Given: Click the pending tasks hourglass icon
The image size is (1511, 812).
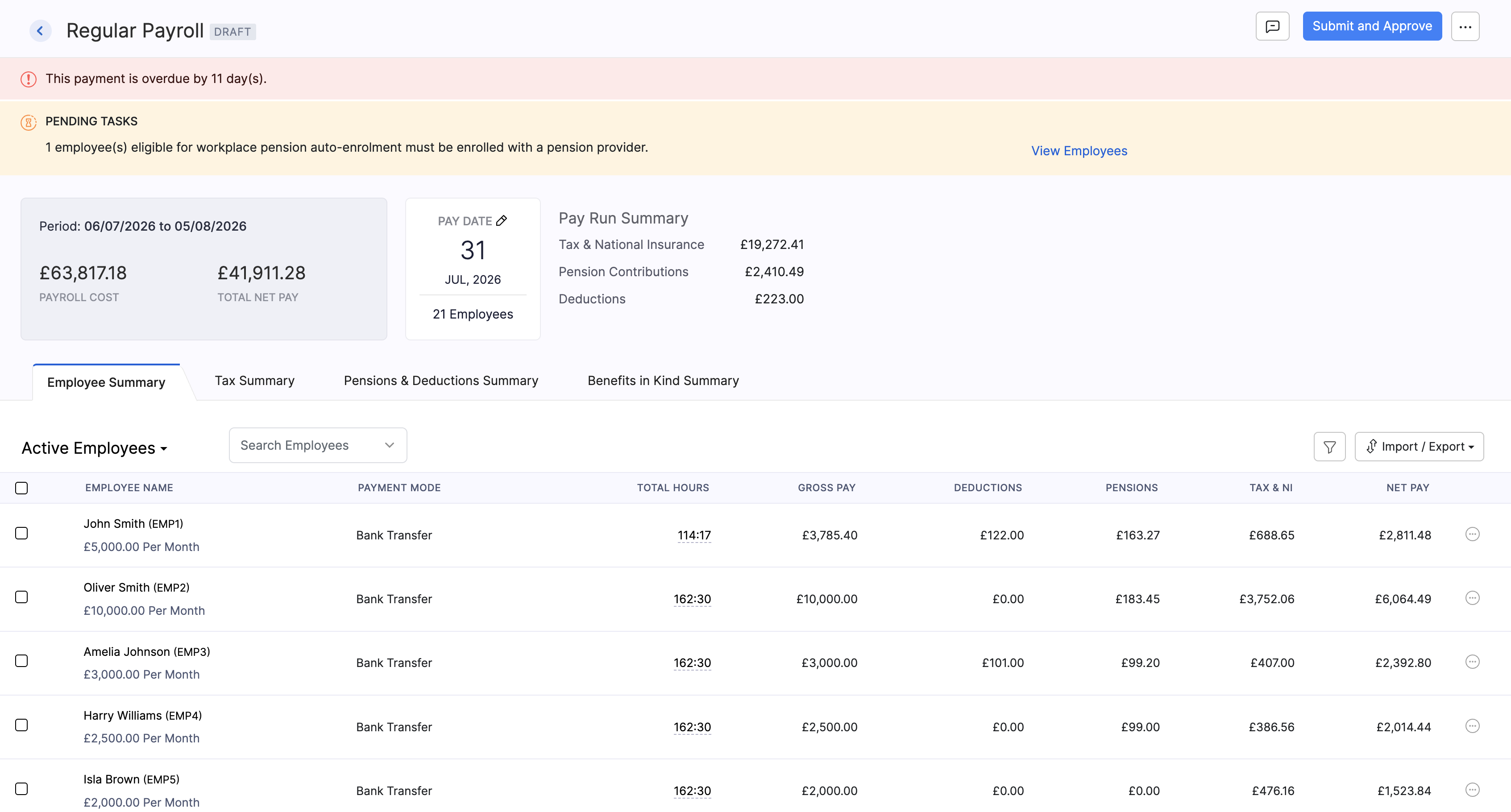Looking at the screenshot, I should [x=29, y=122].
